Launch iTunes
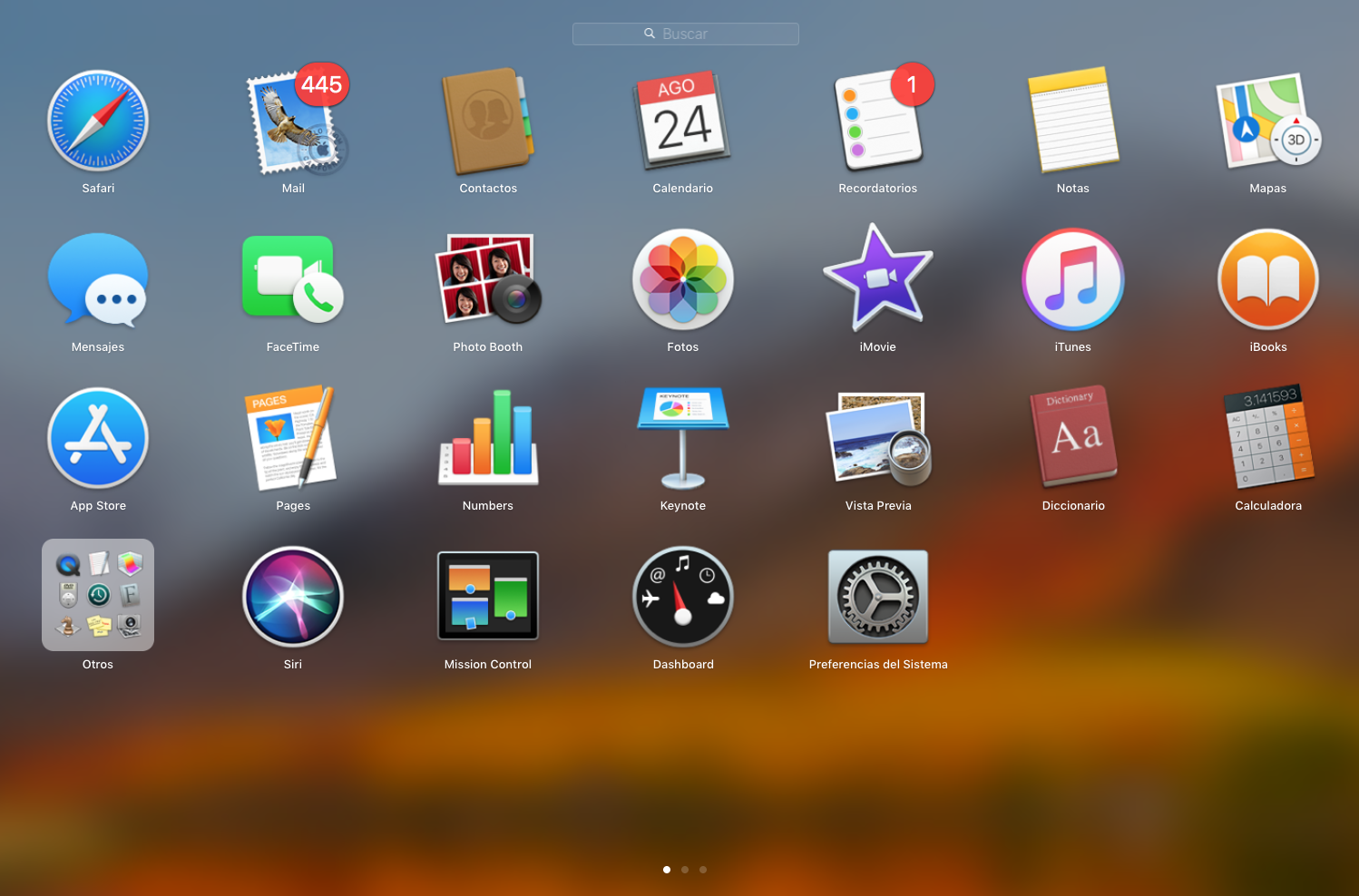 (x=1073, y=279)
